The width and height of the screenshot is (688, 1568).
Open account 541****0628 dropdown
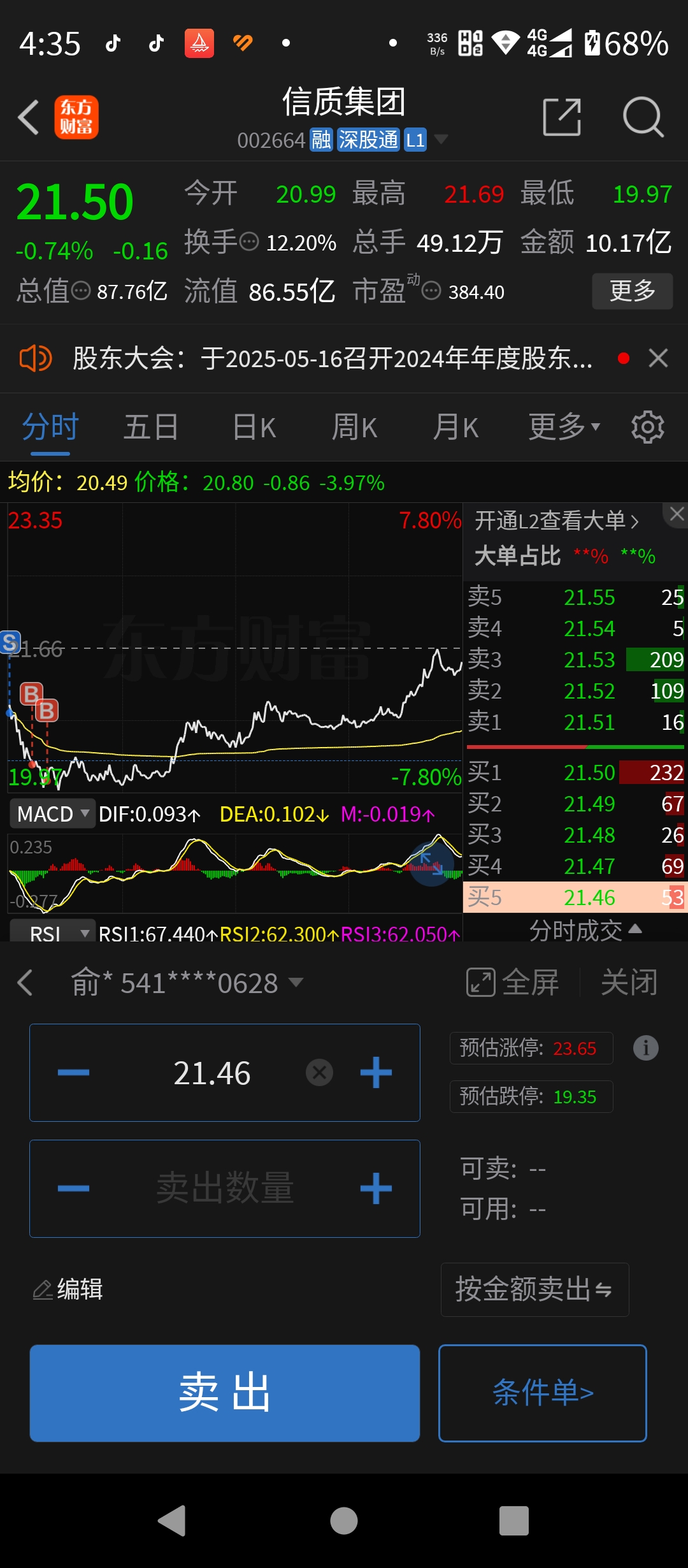[187, 982]
